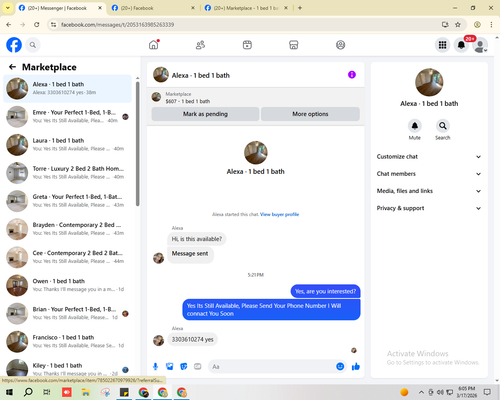Click the conversation list scrollbar

(x=138, y=143)
